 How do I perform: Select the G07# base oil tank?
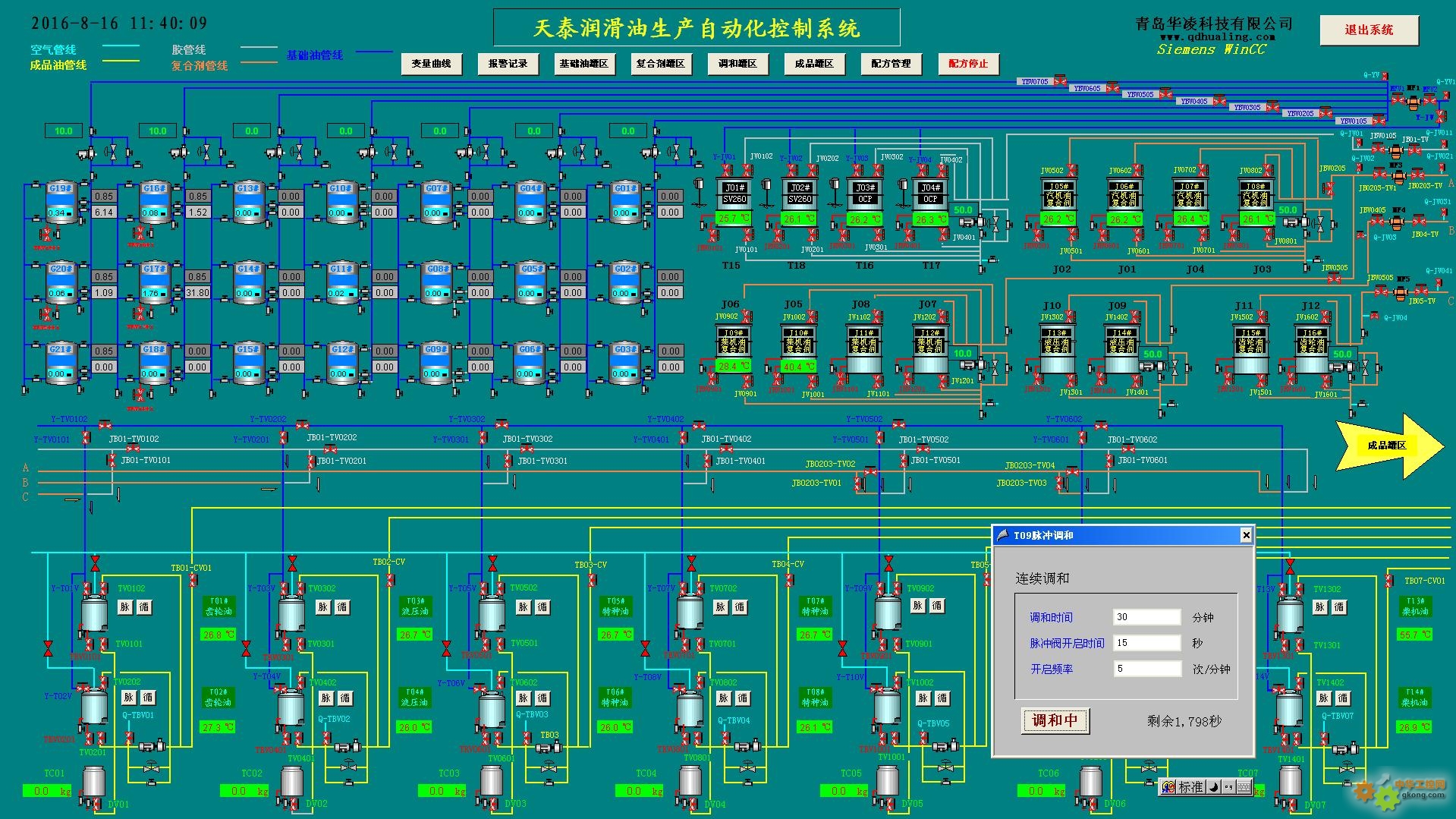pyautogui.click(x=436, y=202)
